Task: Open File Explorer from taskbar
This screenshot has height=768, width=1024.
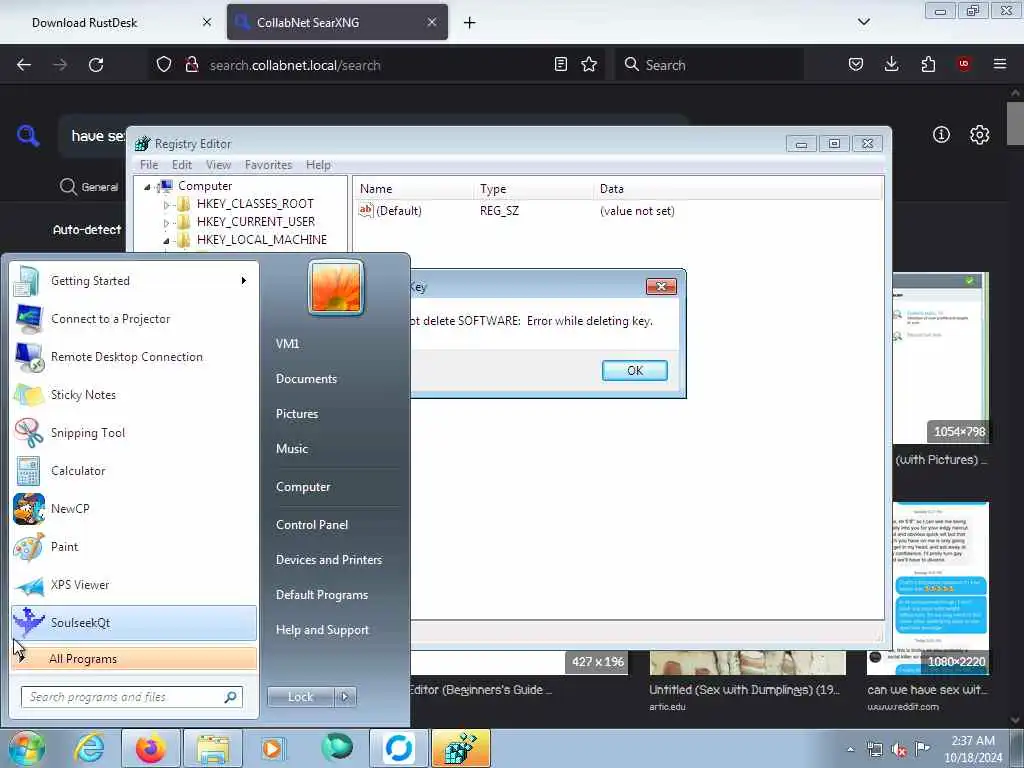Action: (x=213, y=748)
